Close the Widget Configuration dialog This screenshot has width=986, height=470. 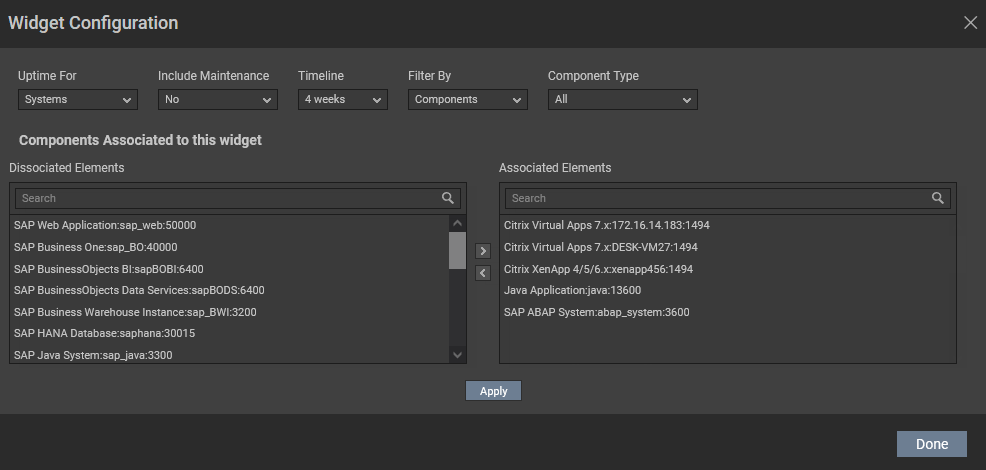coord(970,23)
